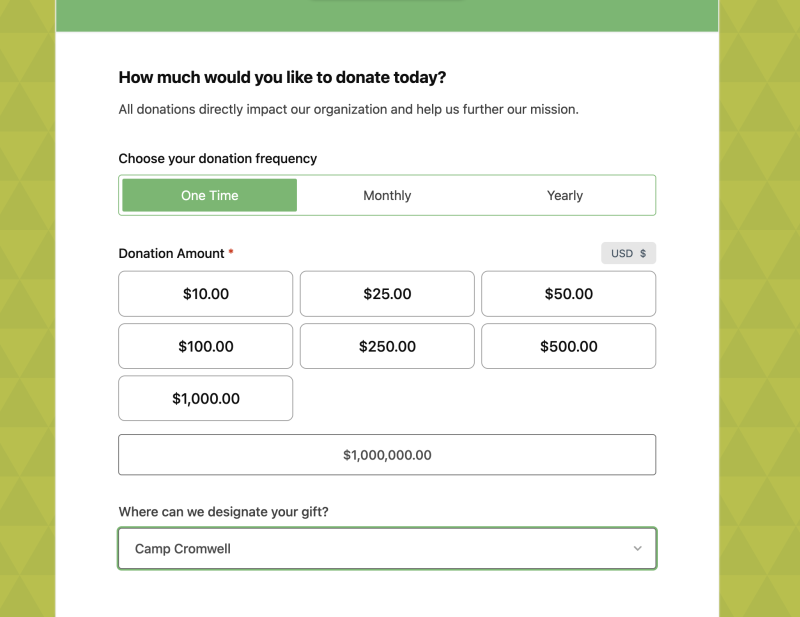Select the One Time donation frequency

tap(209, 195)
